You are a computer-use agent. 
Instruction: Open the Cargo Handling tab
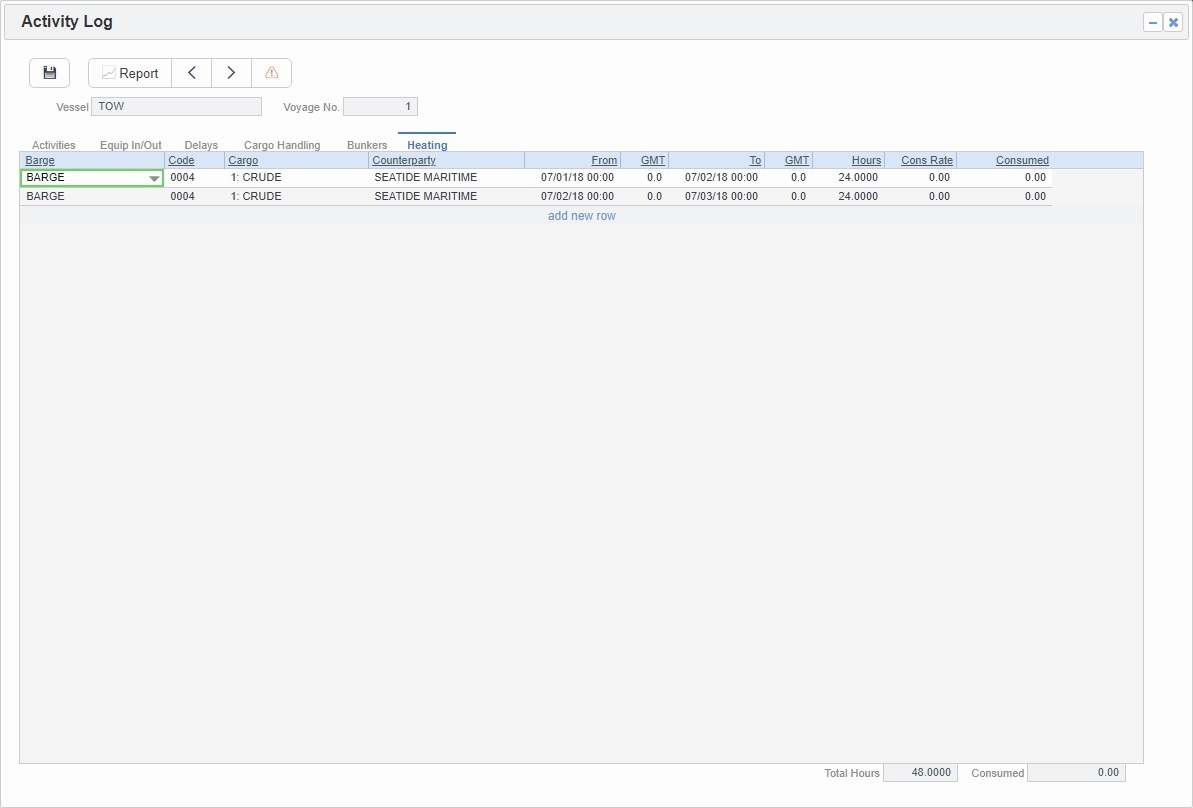(281, 144)
